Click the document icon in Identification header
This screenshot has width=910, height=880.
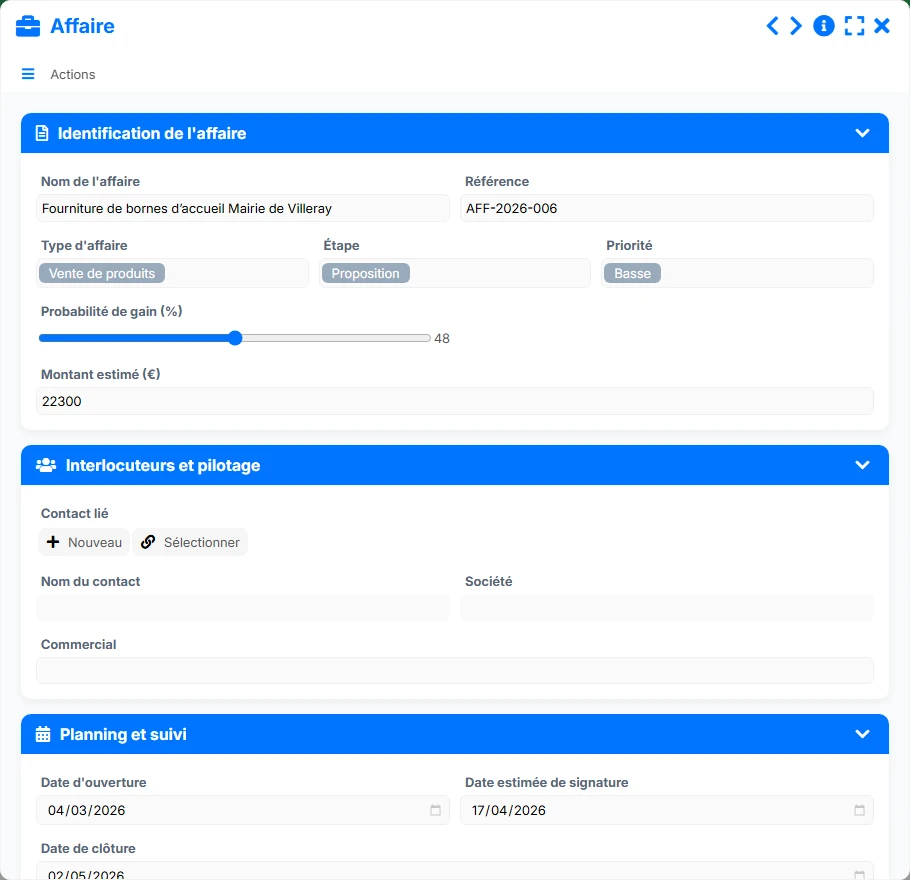[42, 134]
